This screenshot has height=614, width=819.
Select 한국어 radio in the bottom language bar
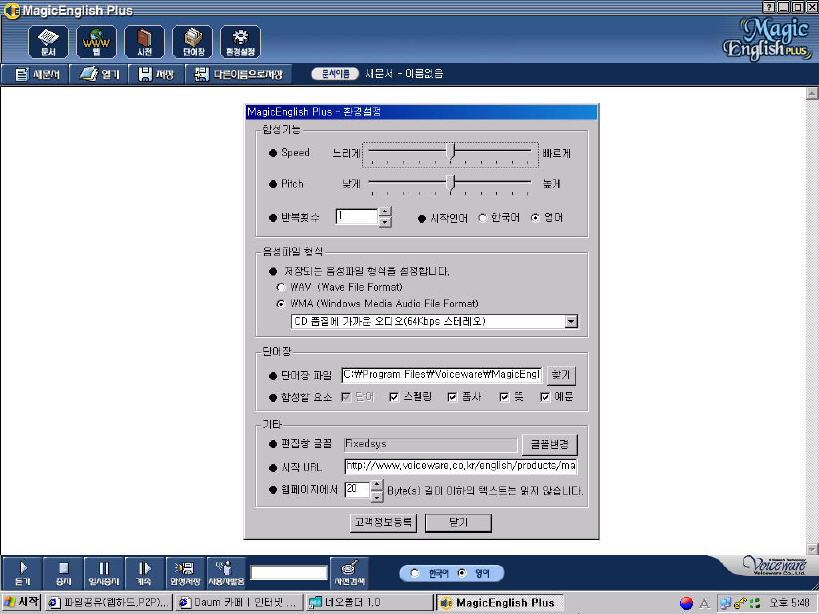tap(415, 573)
